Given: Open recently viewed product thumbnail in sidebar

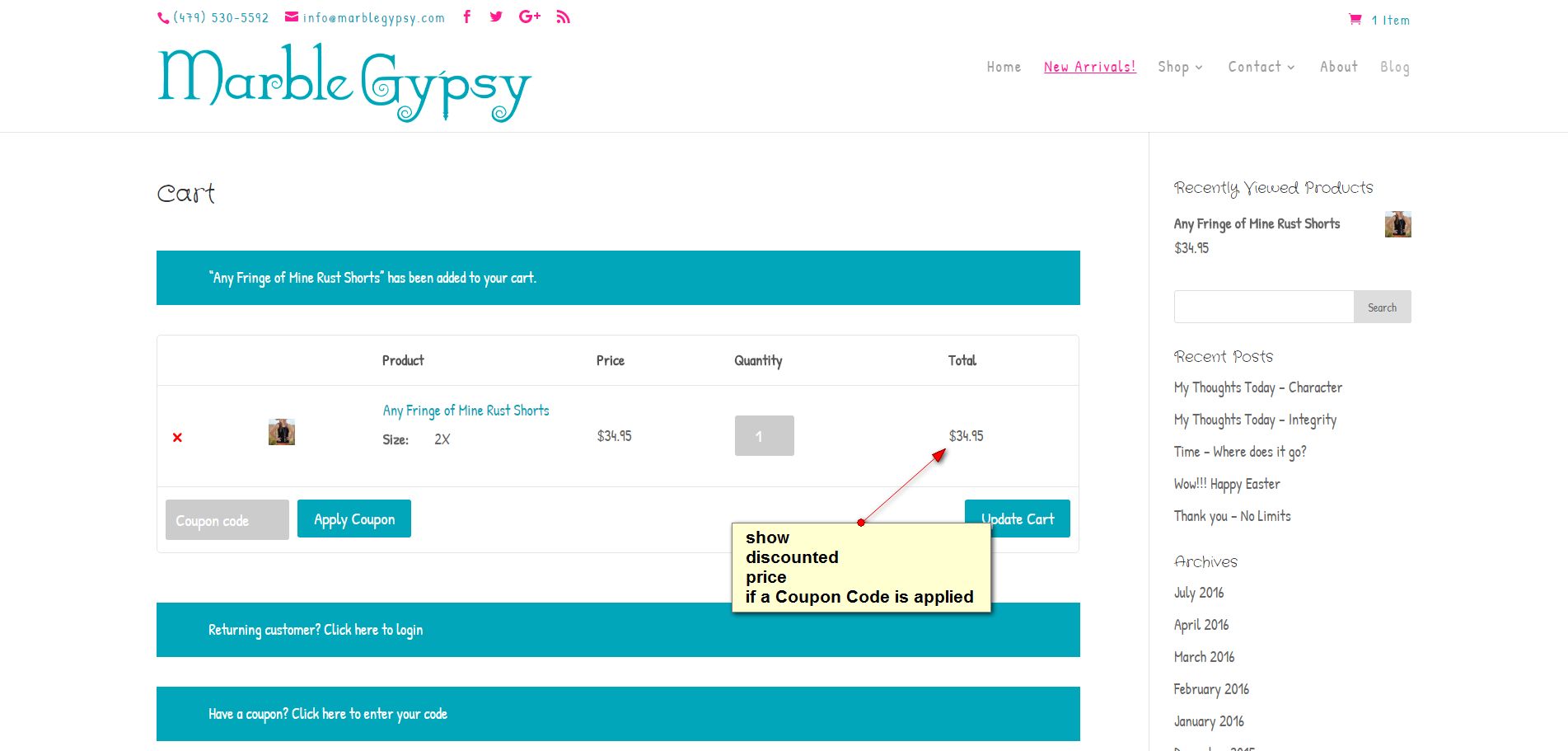Looking at the screenshot, I should coord(1398,224).
